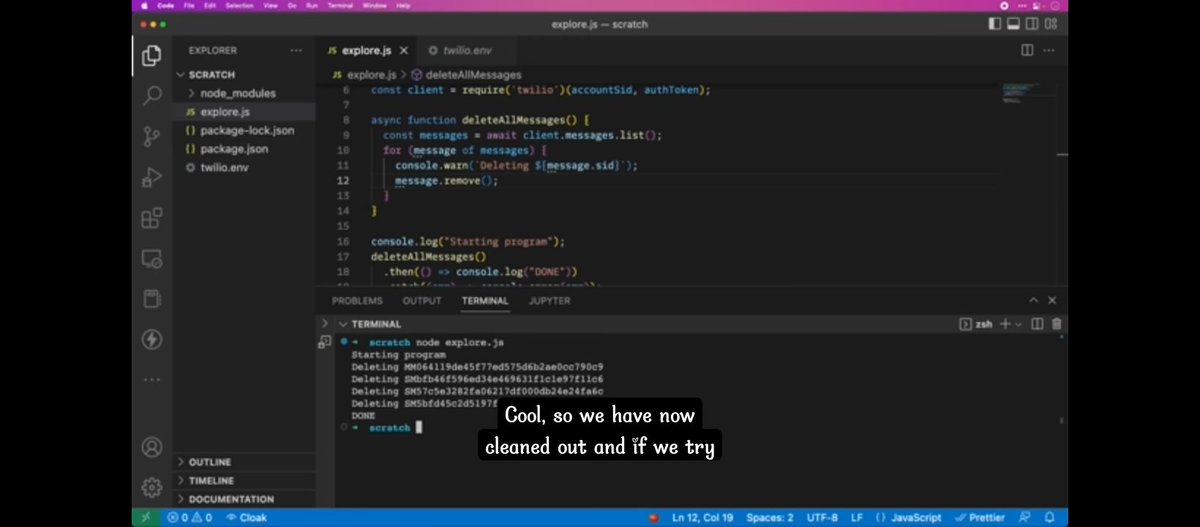The width and height of the screenshot is (1200, 527).
Task: Click the Ln 12, Col 19 indicator
Action: coord(702,518)
